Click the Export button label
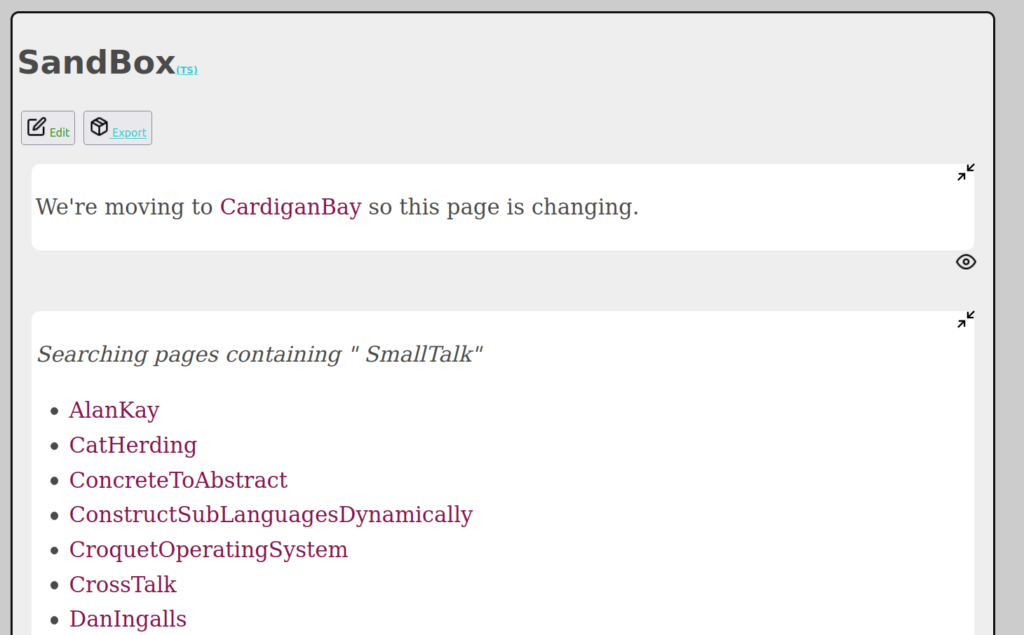The width and height of the screenshot is (1024, 635). (129, 133)
